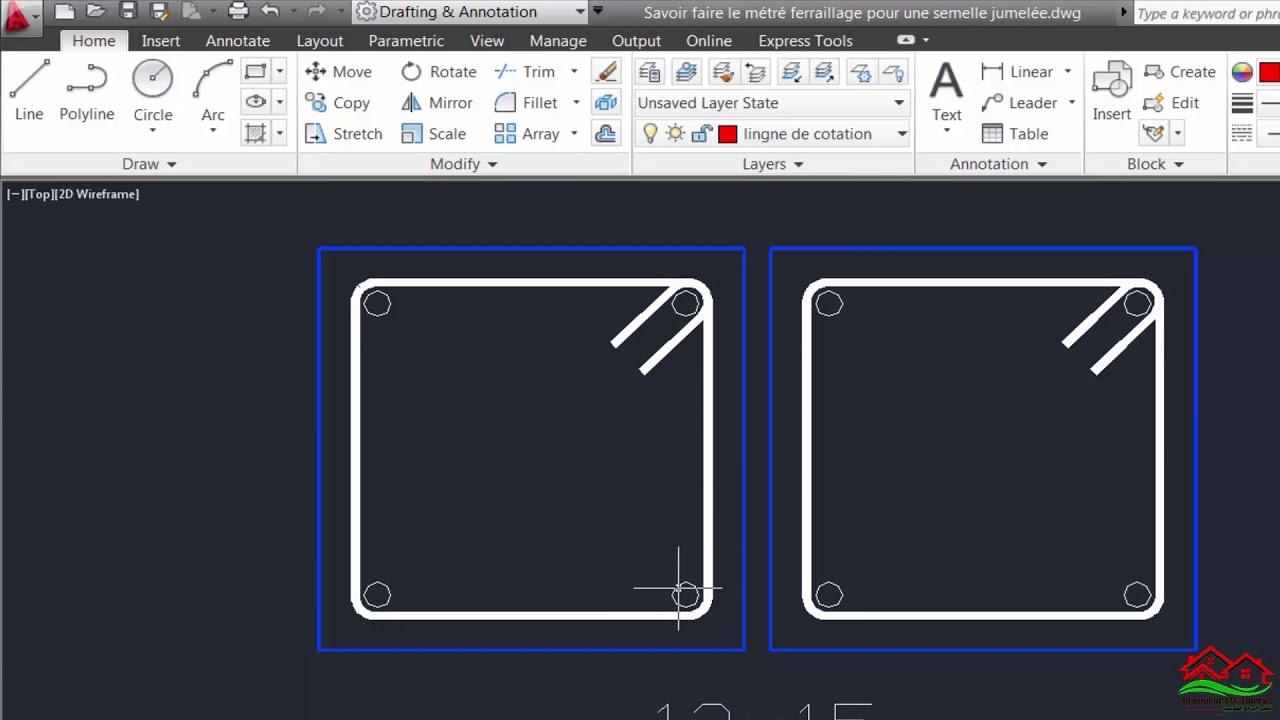The image size is (1280, 720).
Task: Open Layer Properties manager icon
Action: click(649, 72)
